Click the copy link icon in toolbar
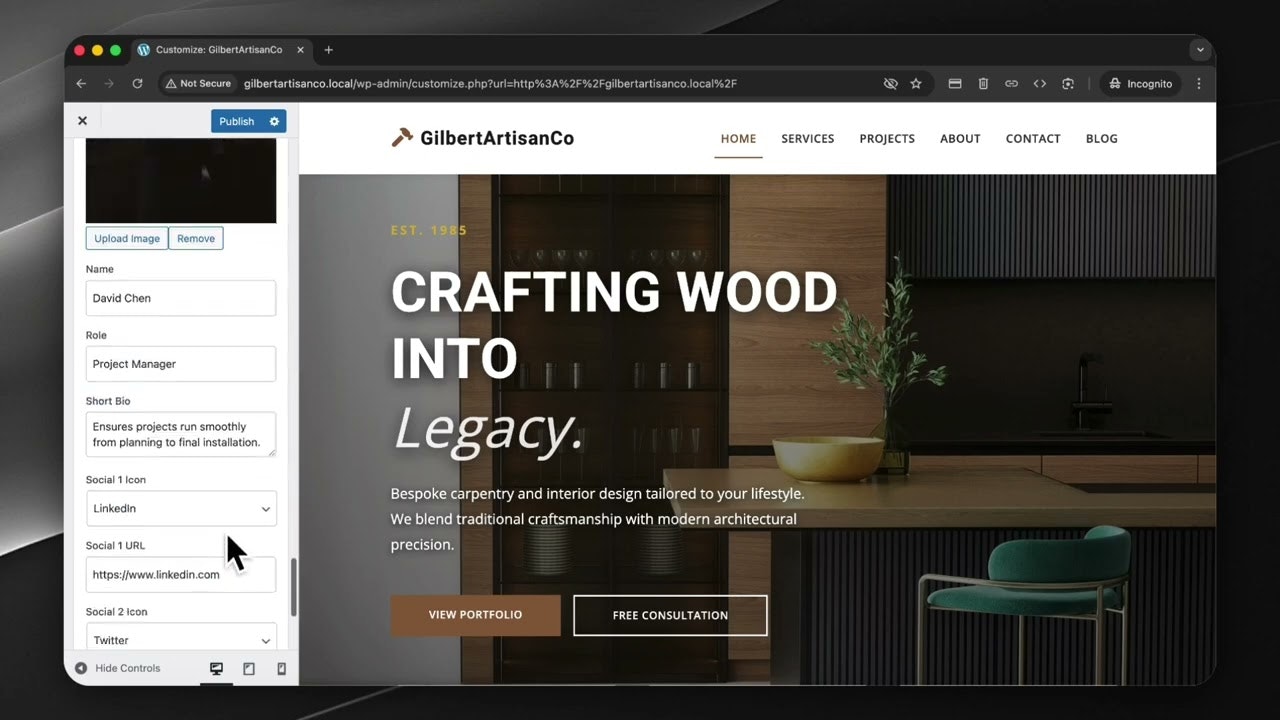1280x720 pixels. [1011, 84]
